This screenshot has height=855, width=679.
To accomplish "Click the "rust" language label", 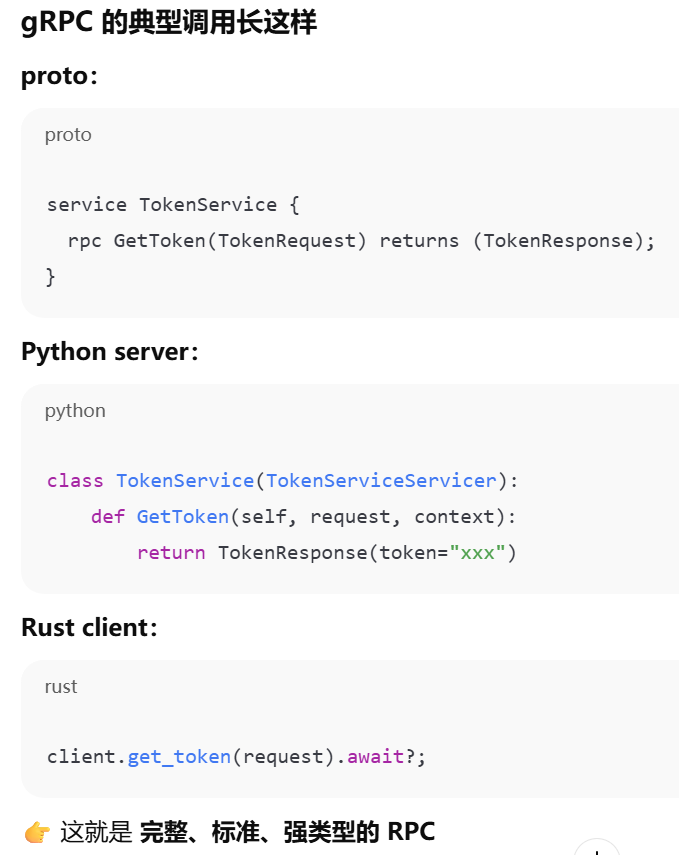I will coord(61,687).
